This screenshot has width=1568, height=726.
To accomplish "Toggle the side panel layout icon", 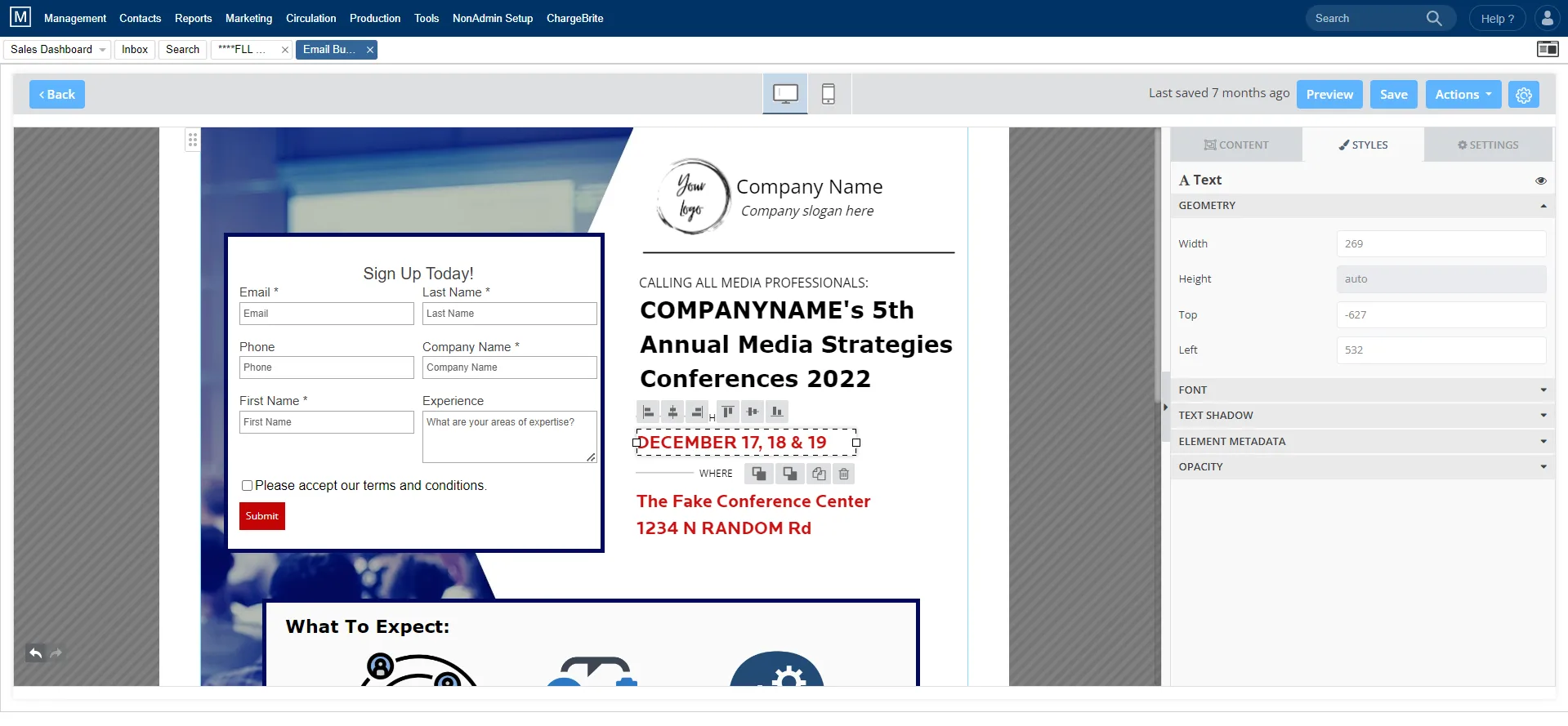I will [x=1548, y=49].
